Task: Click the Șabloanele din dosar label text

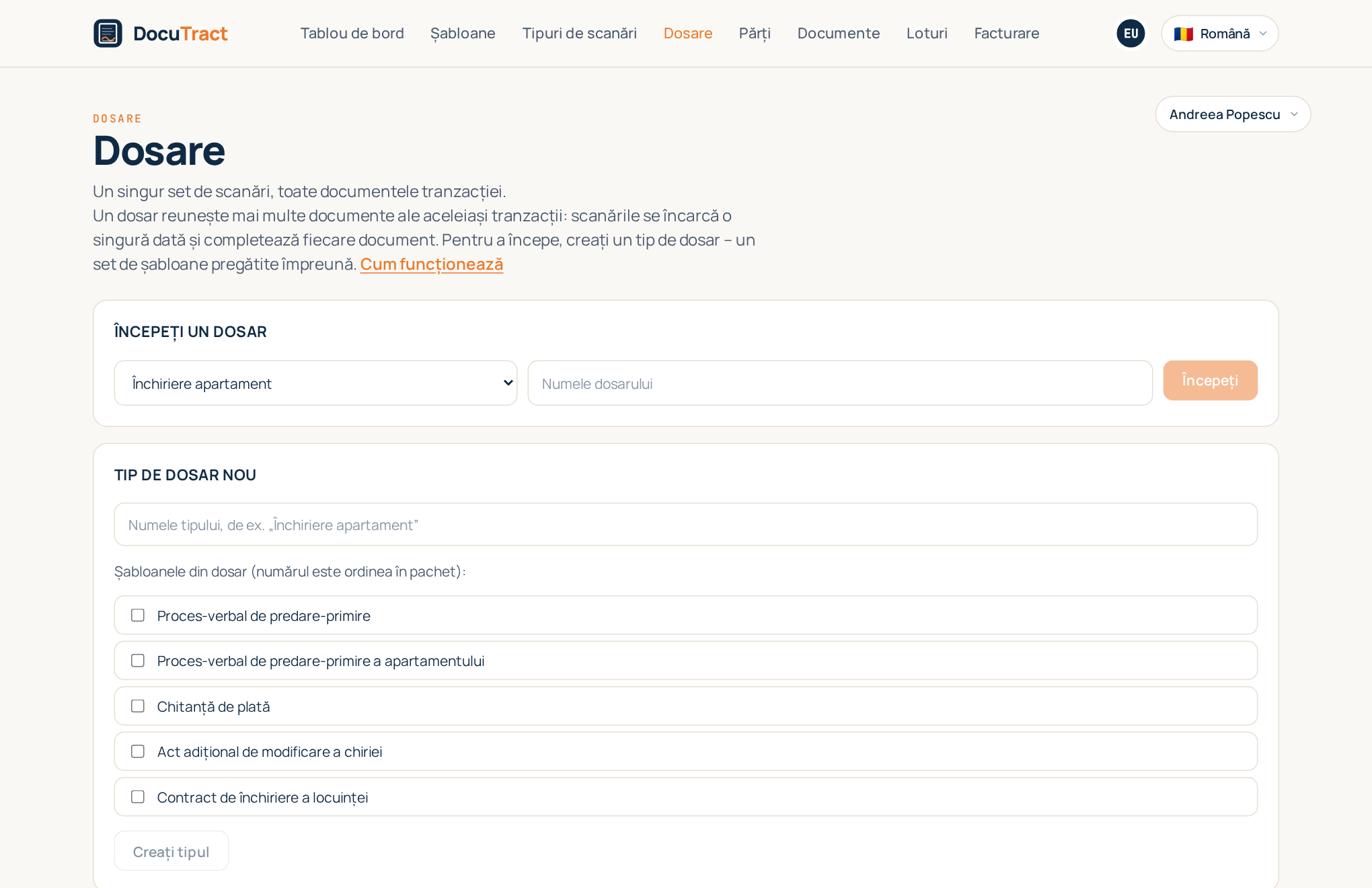Action: pyautogui.click(x=290, y=571)
